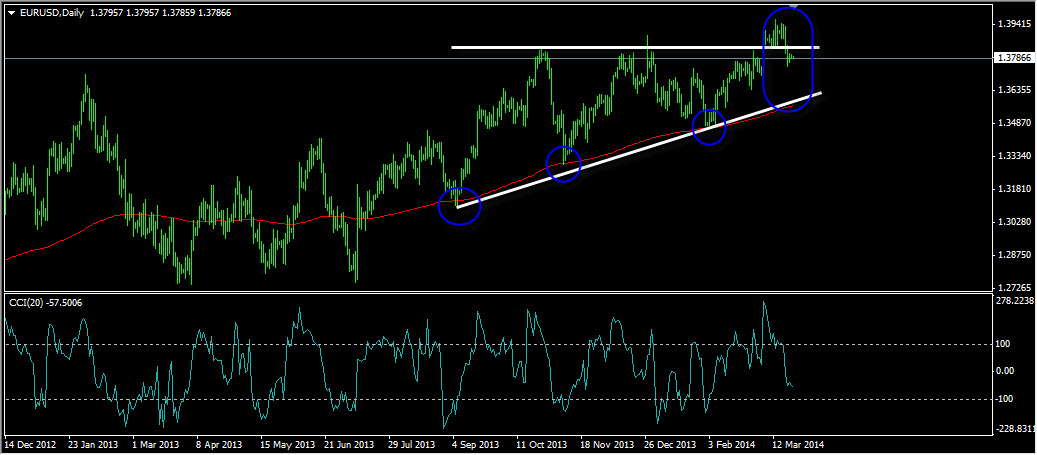Click the 1.39415 price axis label

1013,24
